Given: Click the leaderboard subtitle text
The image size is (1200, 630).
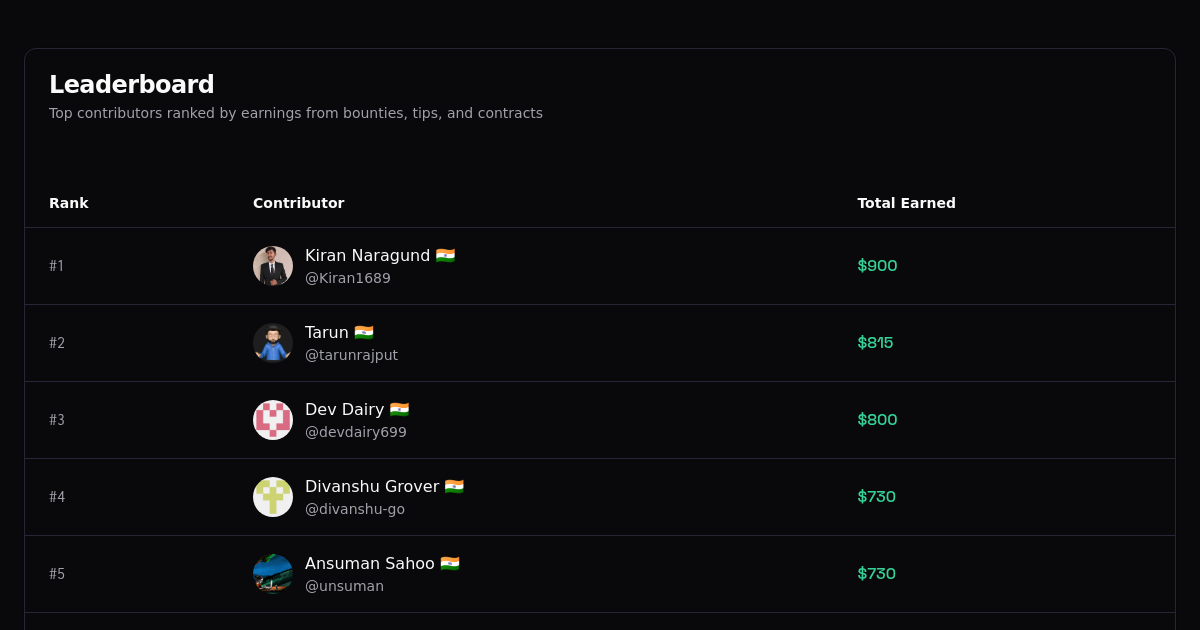Looking at the screenshot, I should click(296, 113).
